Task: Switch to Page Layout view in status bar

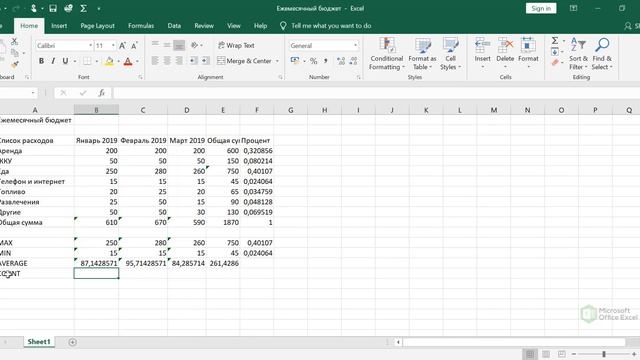Action: [546, 354]
